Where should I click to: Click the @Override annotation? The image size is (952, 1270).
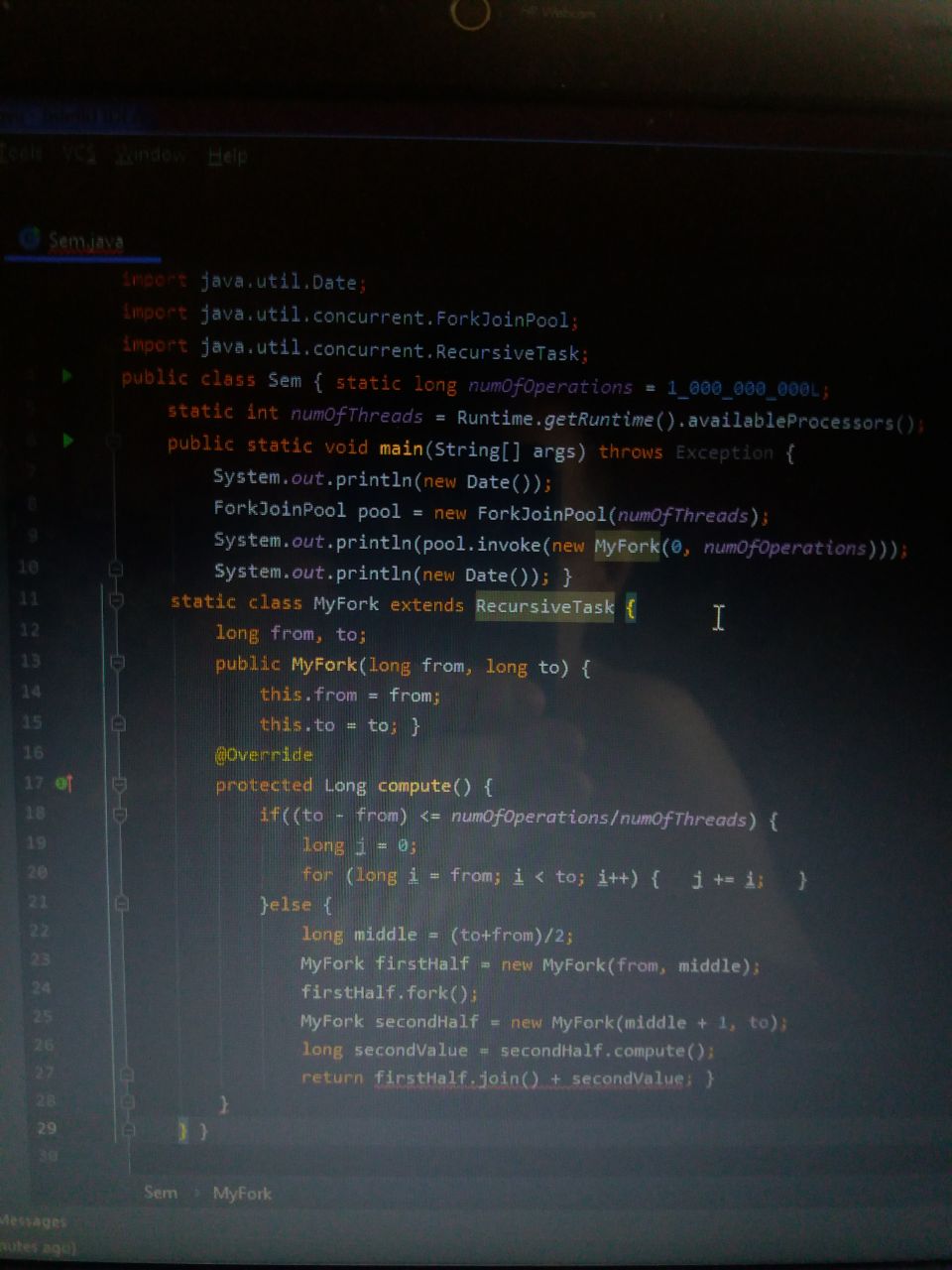[264, 755]
